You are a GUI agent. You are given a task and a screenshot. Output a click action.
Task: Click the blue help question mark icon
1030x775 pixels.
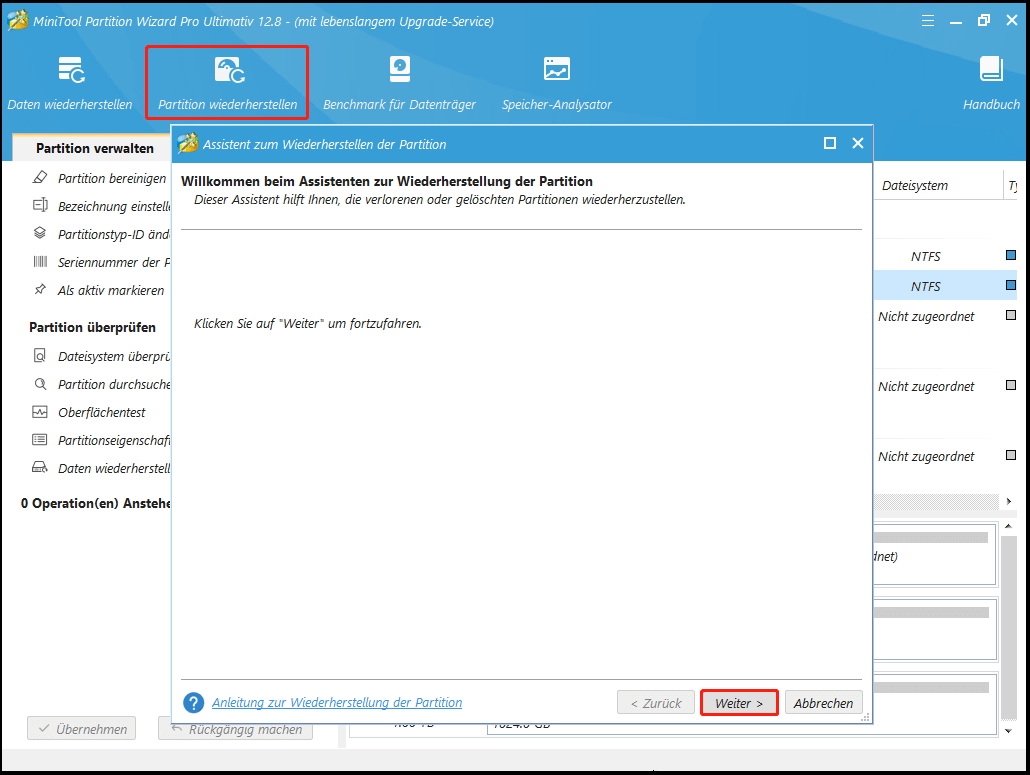coord(193,703)
